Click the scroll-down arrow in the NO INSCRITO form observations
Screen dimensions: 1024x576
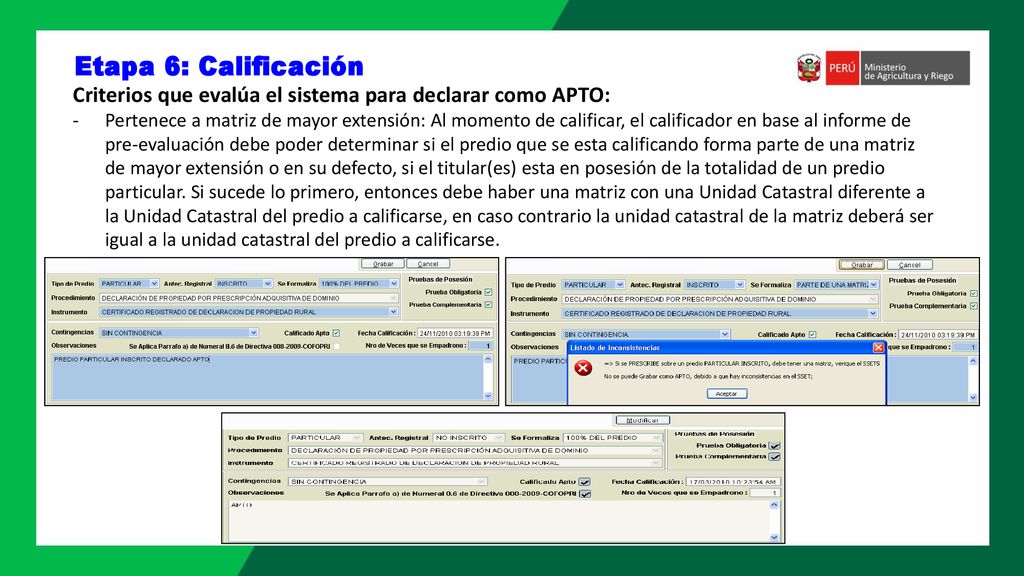(774, 537)
